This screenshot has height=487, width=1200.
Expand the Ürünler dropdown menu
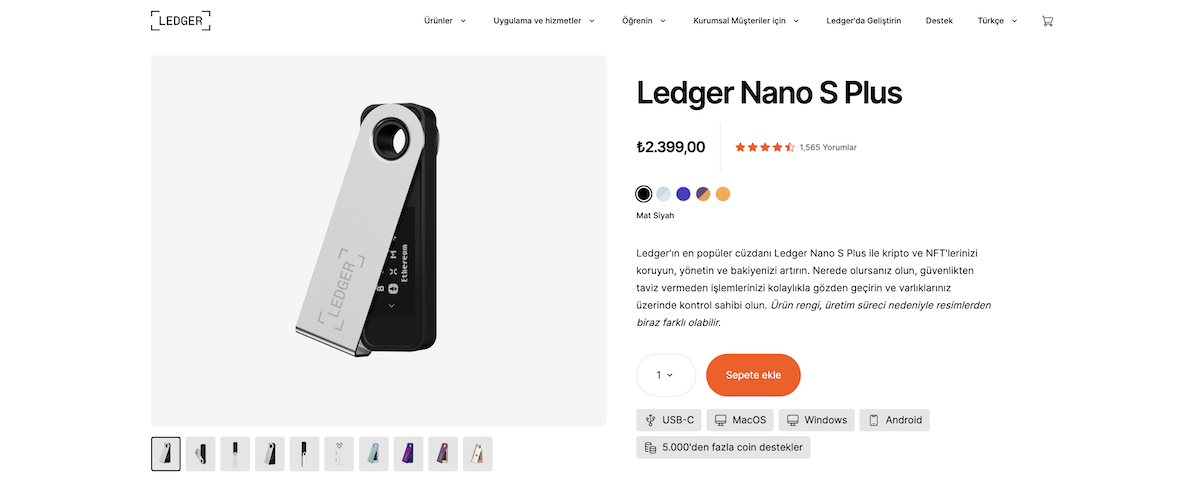click(x=445, y=20)
